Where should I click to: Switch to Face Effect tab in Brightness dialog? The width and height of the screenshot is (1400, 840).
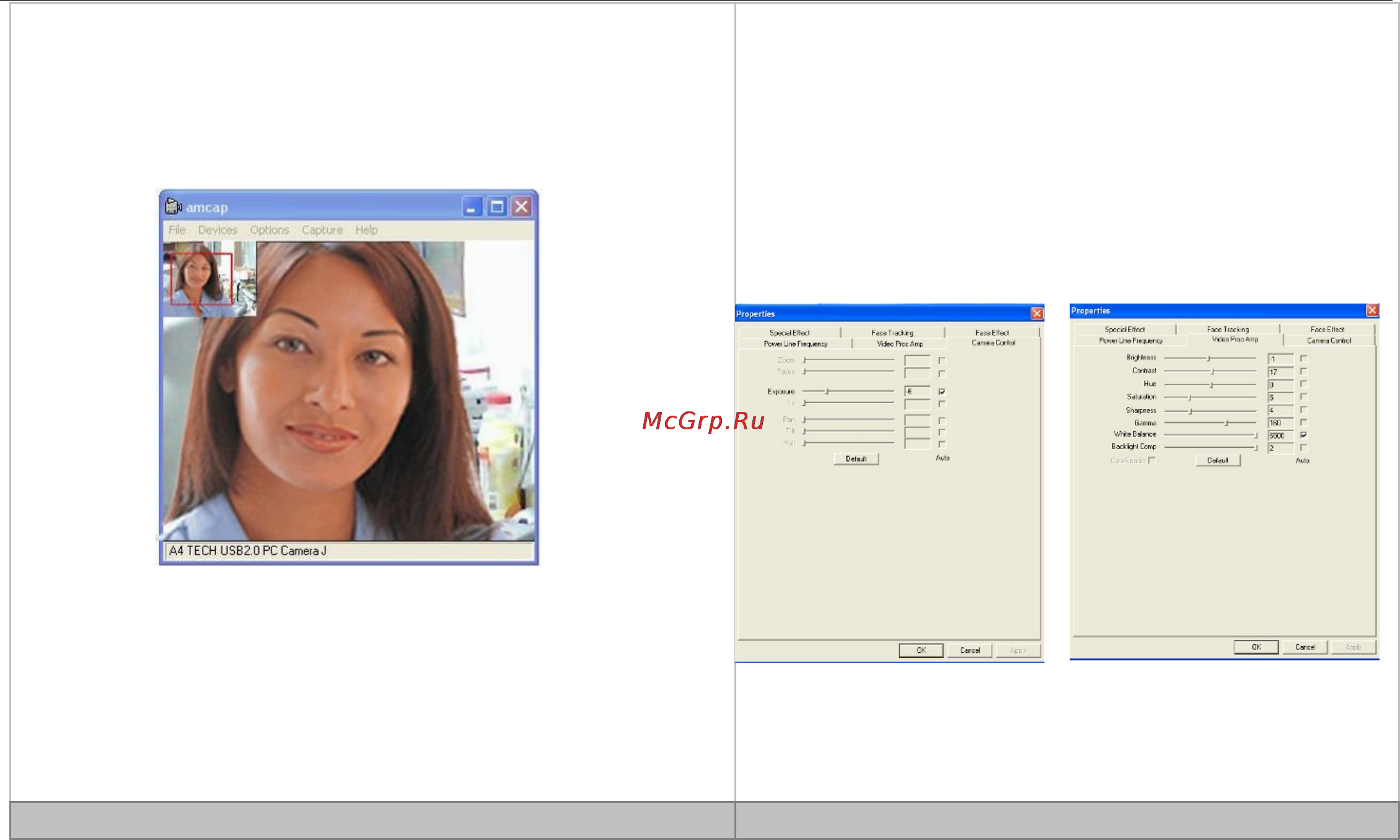1327,330
